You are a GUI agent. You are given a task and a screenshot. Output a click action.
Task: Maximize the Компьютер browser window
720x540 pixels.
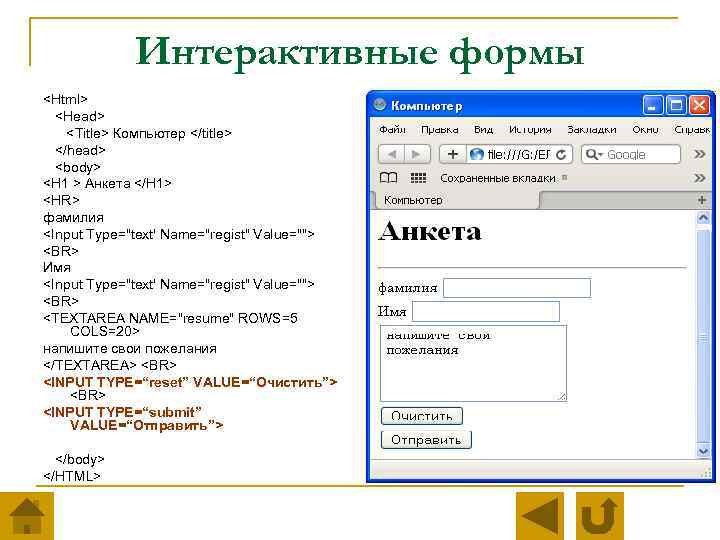[x=676, y=106]
